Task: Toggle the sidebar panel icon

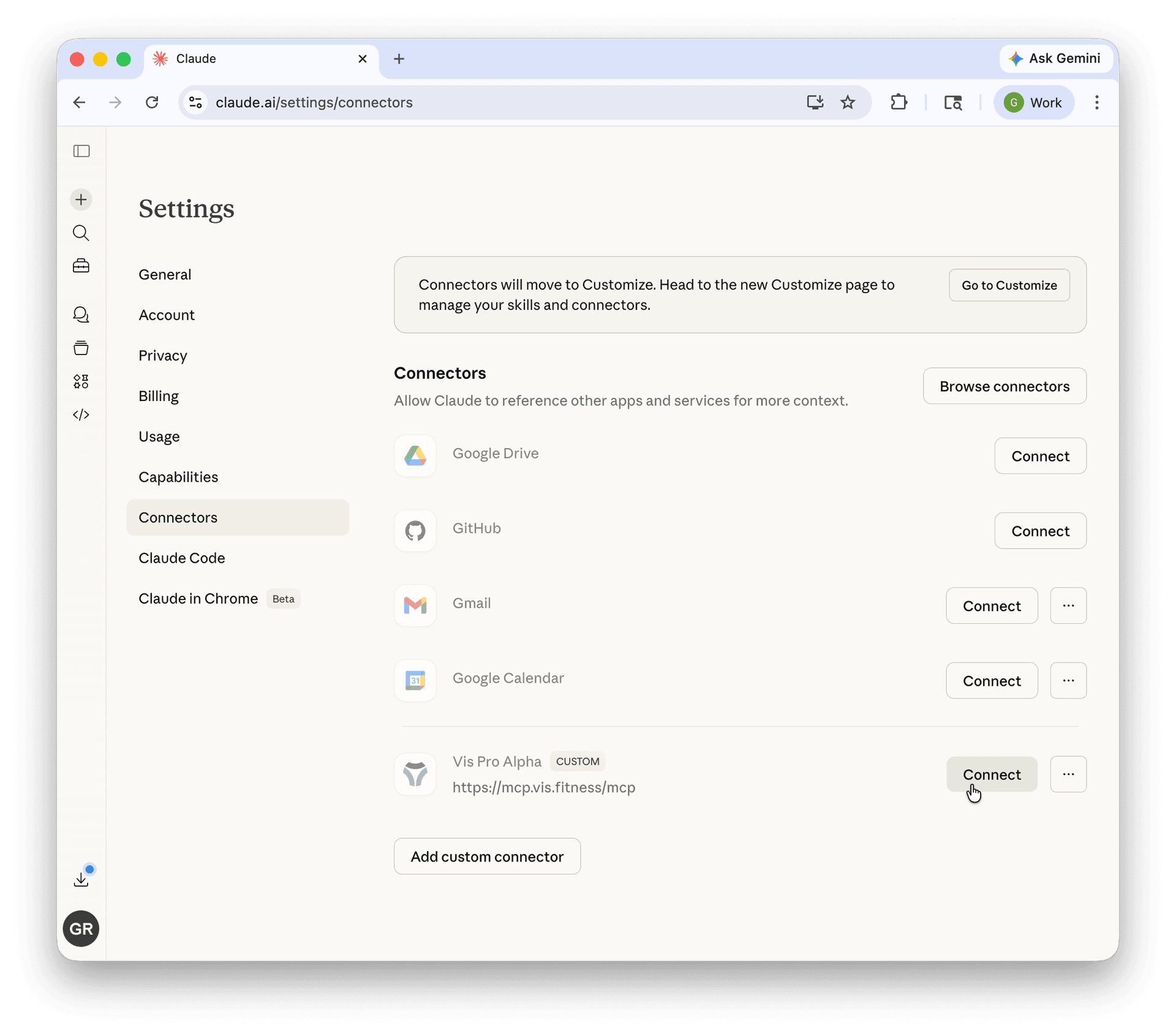Action: pyautogui.click(x=81, y=151)
